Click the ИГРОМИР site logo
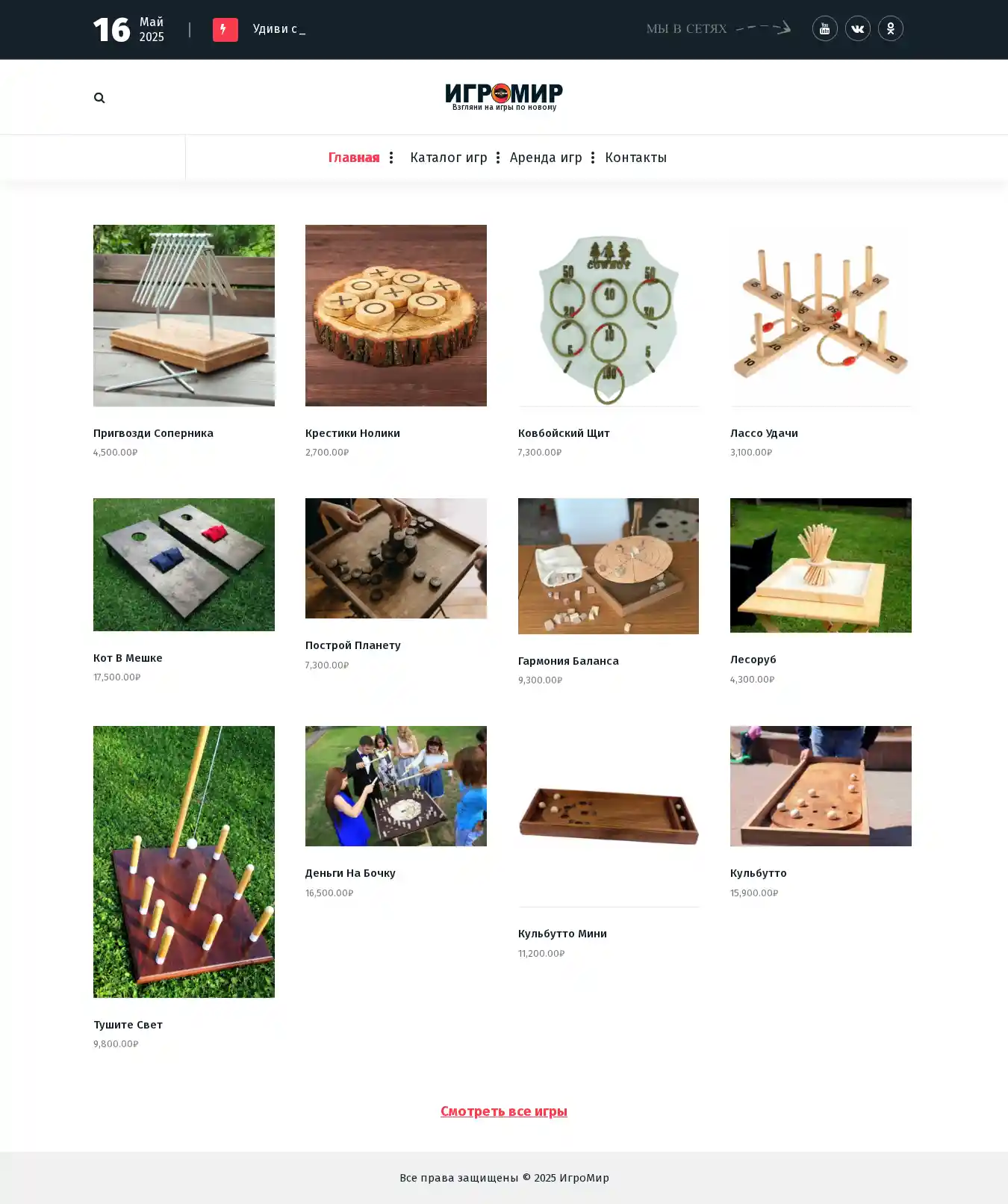The height and width of the screenshot is (1204, 1008). pyautogui.click(x=504, y=97)
